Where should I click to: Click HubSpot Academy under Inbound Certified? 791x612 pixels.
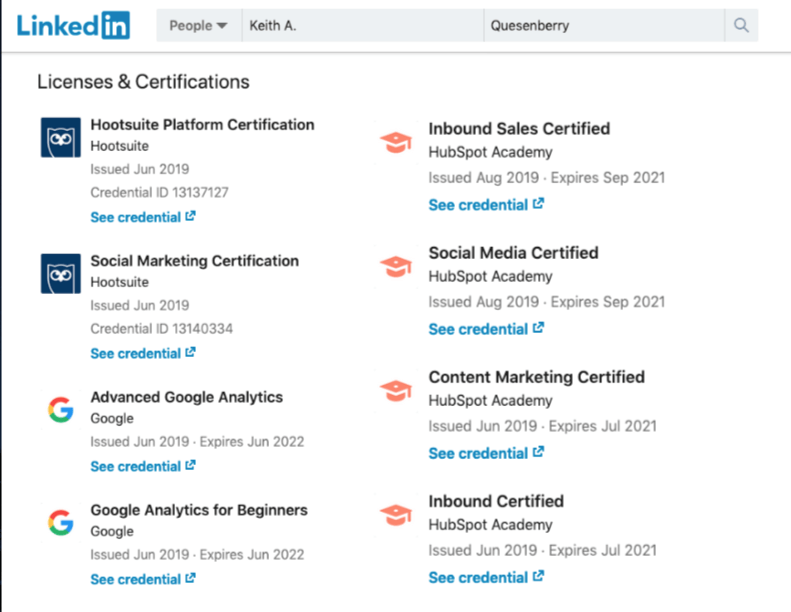490,525
